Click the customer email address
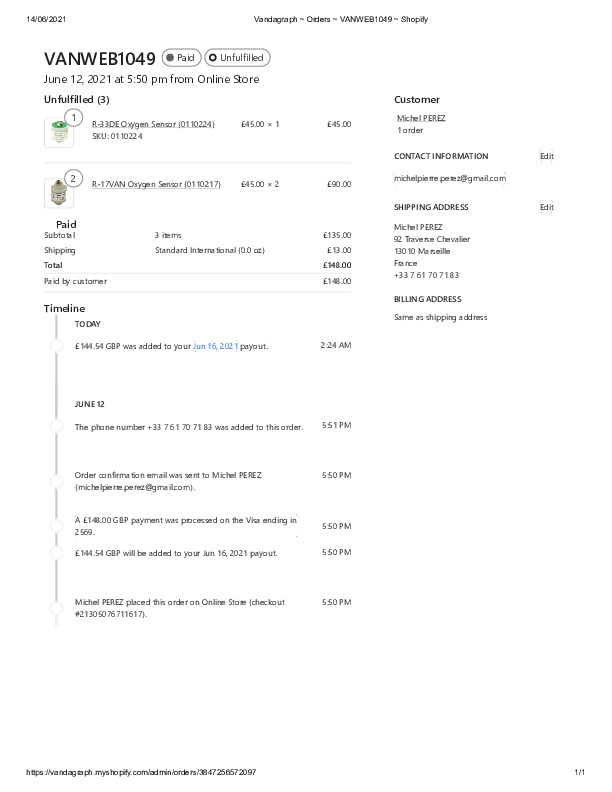612x792 pixels. pos(450,178)
